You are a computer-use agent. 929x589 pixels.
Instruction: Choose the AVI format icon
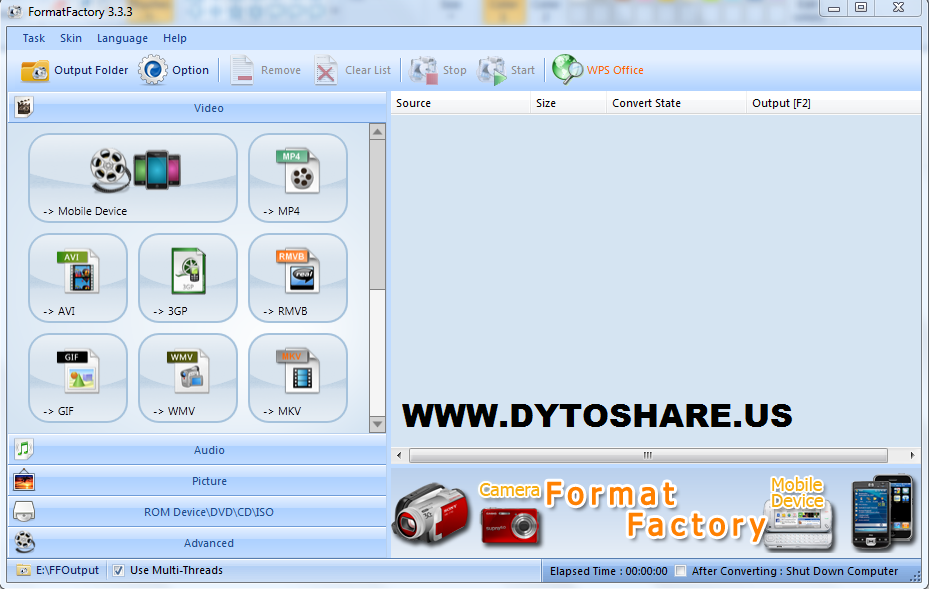tap(78, 271)
